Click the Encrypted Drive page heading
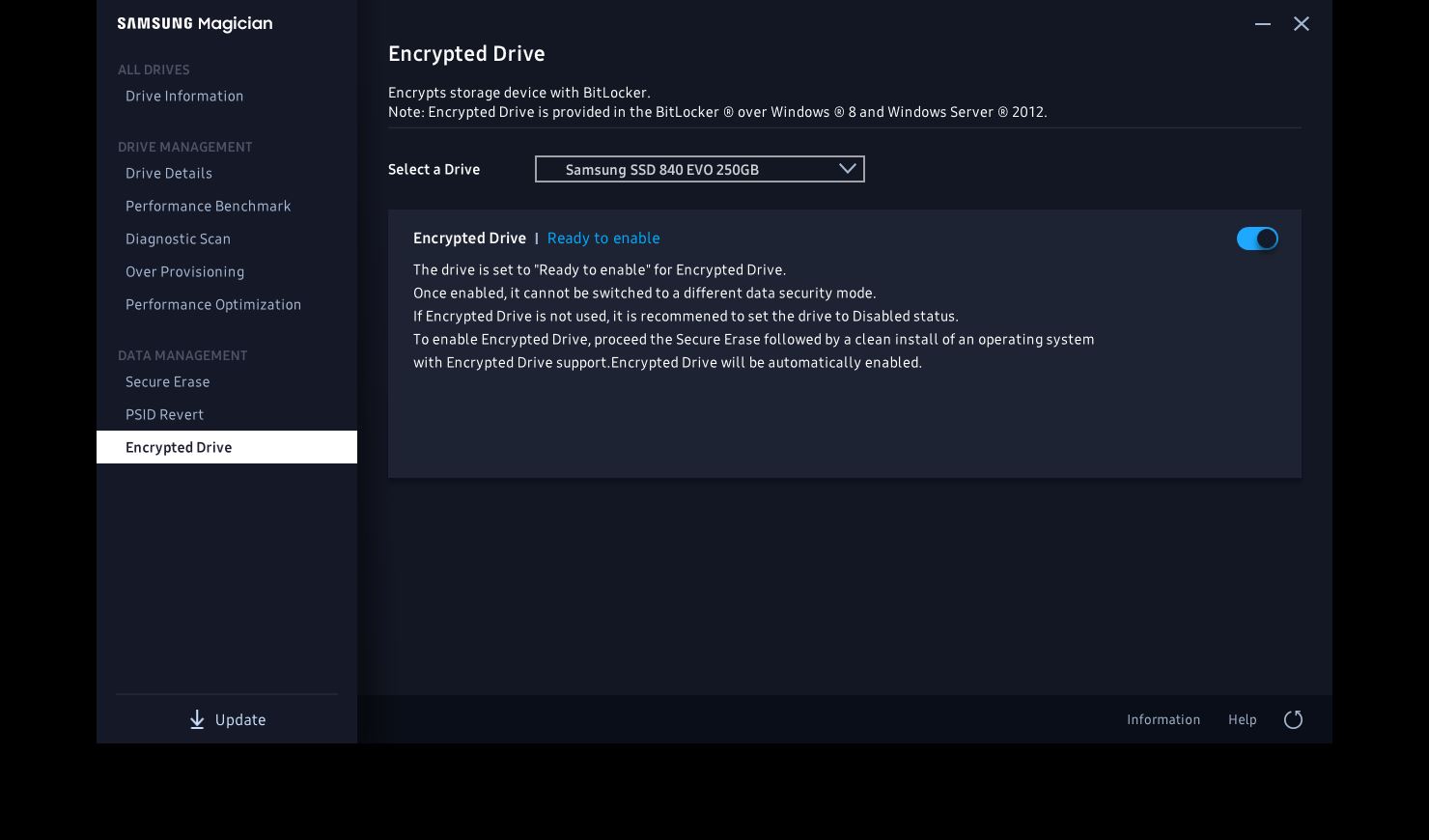This screenshot has height=840, width=1429. click(466, 54)
